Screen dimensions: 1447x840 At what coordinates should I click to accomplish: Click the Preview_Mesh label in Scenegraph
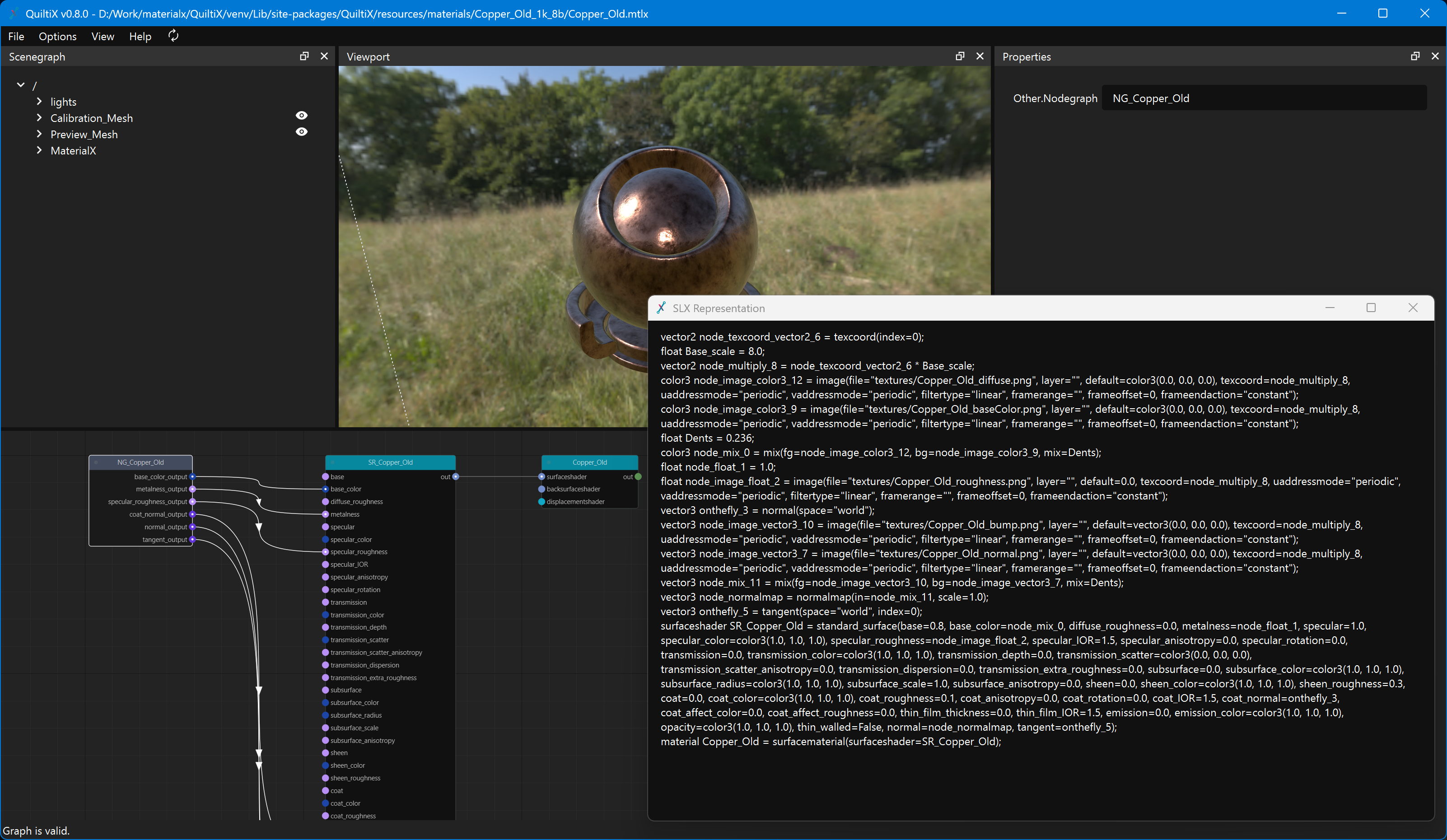click(x=84, y=134)
